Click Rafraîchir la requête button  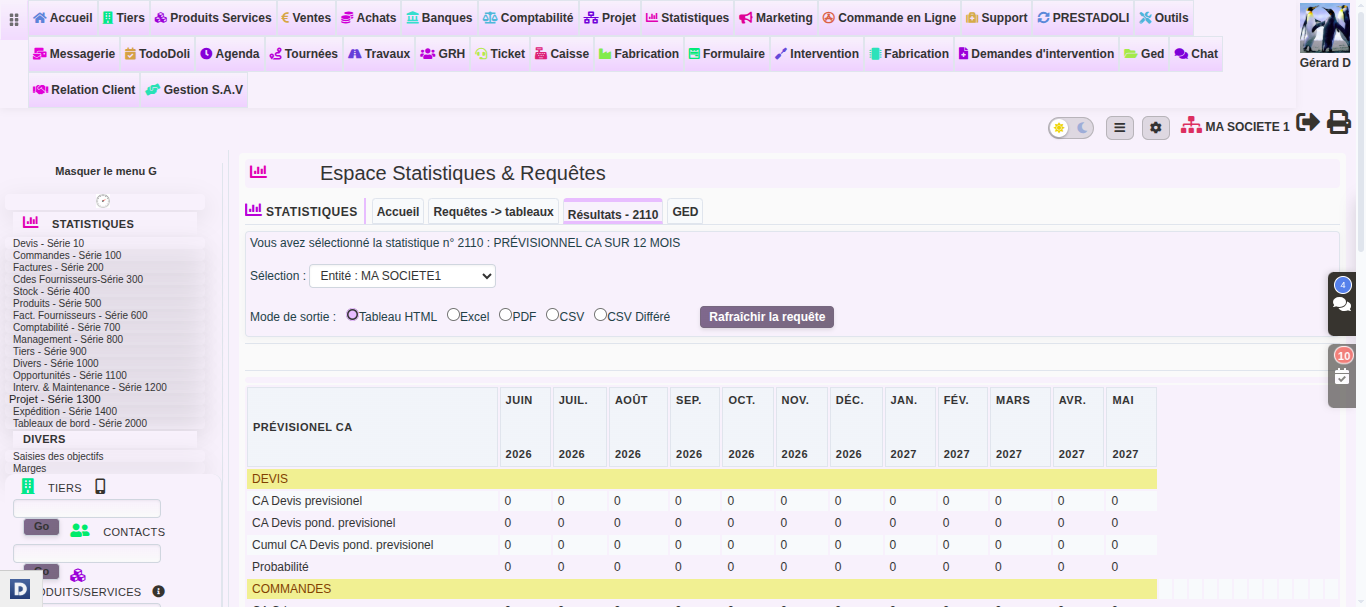[767, 317]
